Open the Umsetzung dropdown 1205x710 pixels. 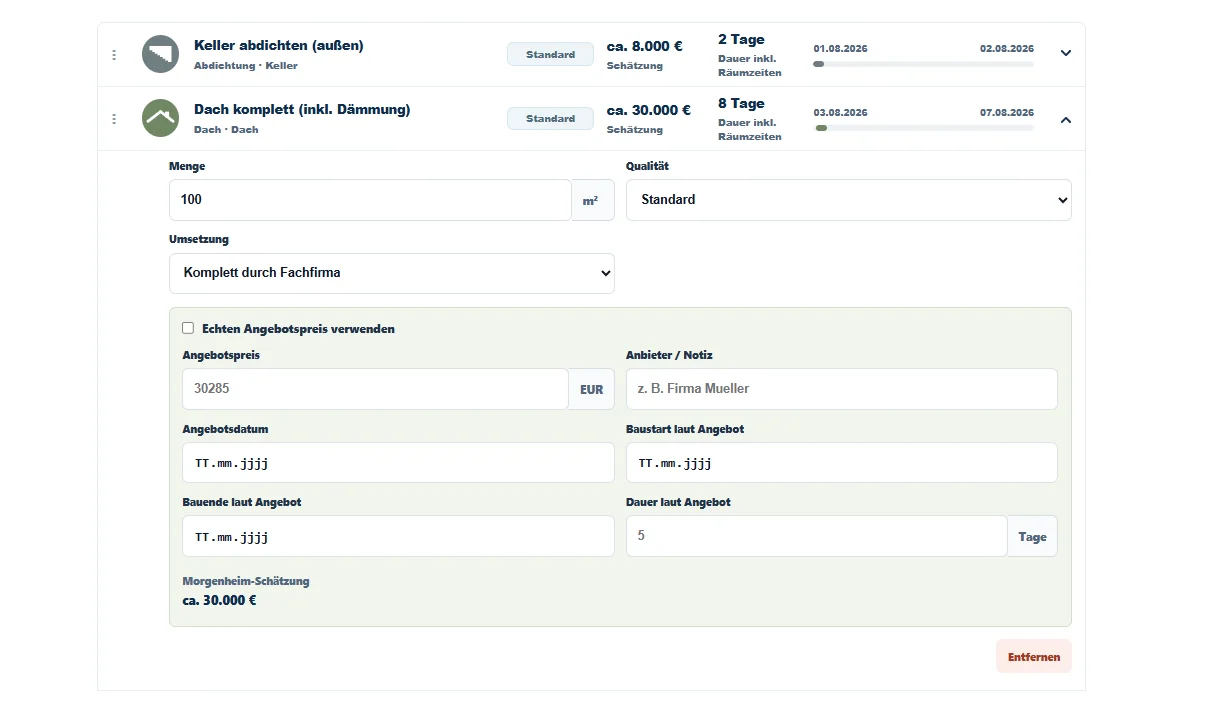pyautogui.click(x=392, y=273)
